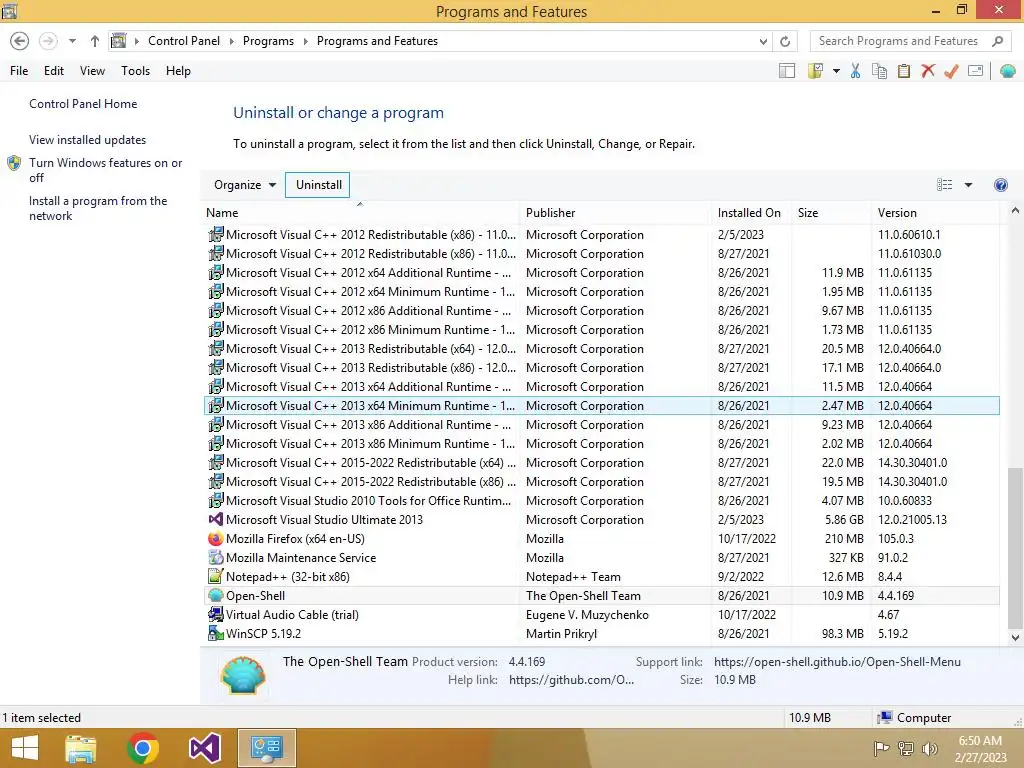The width and height of the screenshot is (1024, 768).
Task: Select Visual Studio 2010 Tools for Office Runtime
Action: point(601,501)
